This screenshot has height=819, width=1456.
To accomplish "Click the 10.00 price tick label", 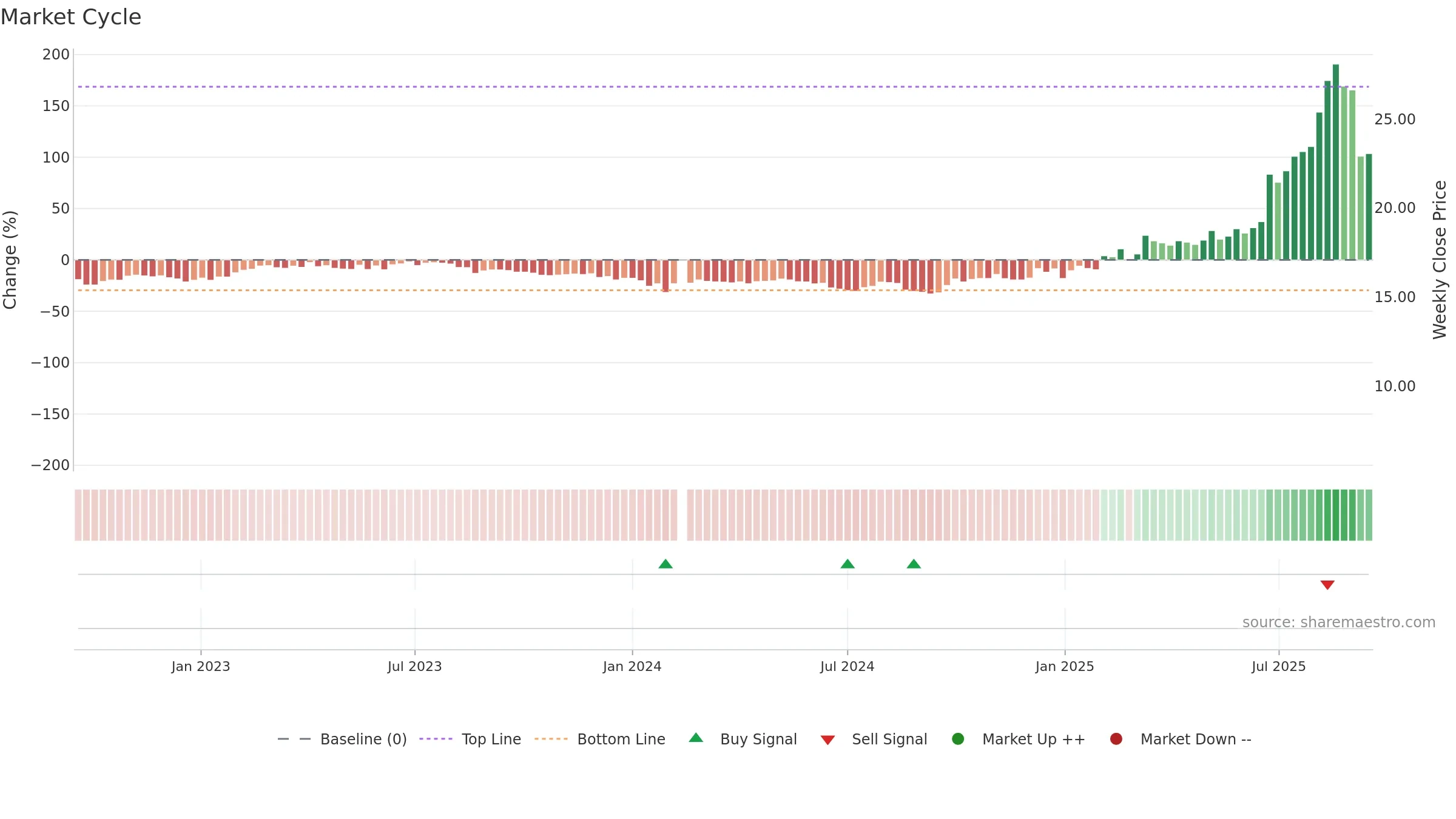I will 1395,386.
